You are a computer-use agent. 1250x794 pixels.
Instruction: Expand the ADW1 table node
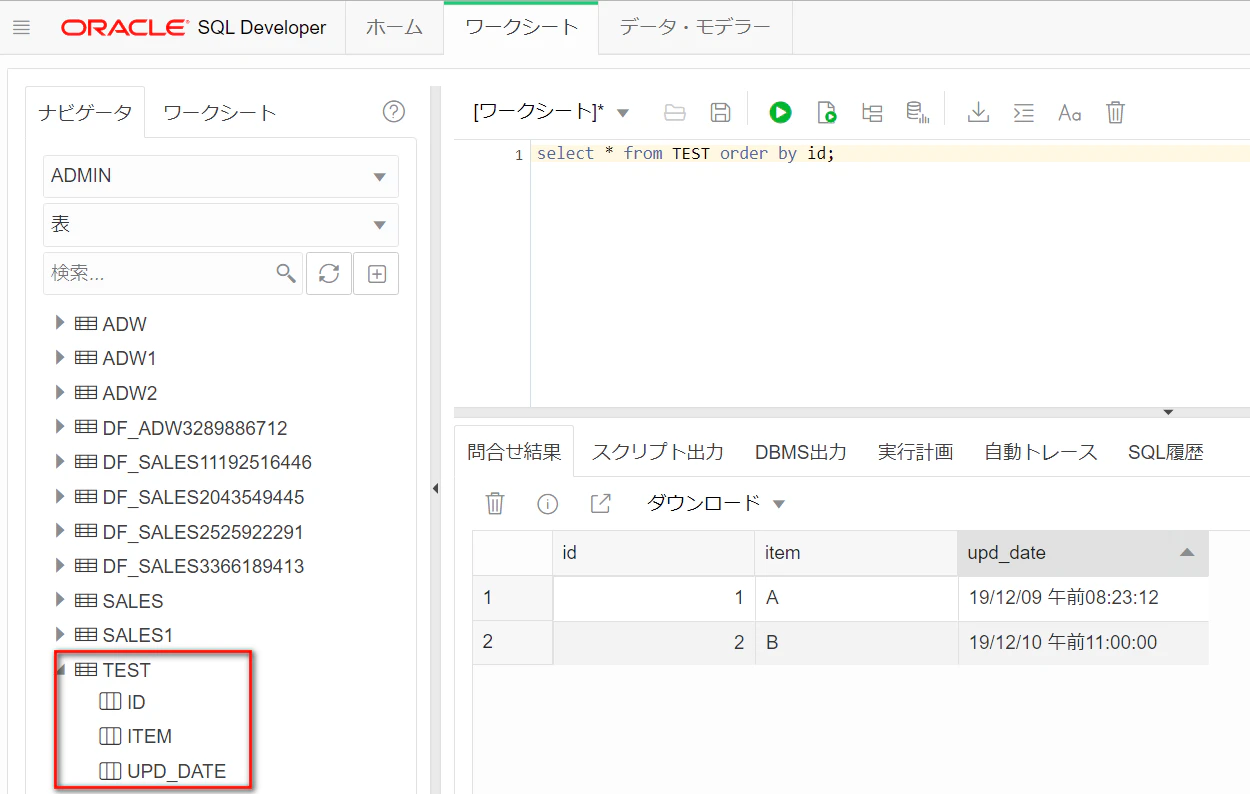pos(60,357)
